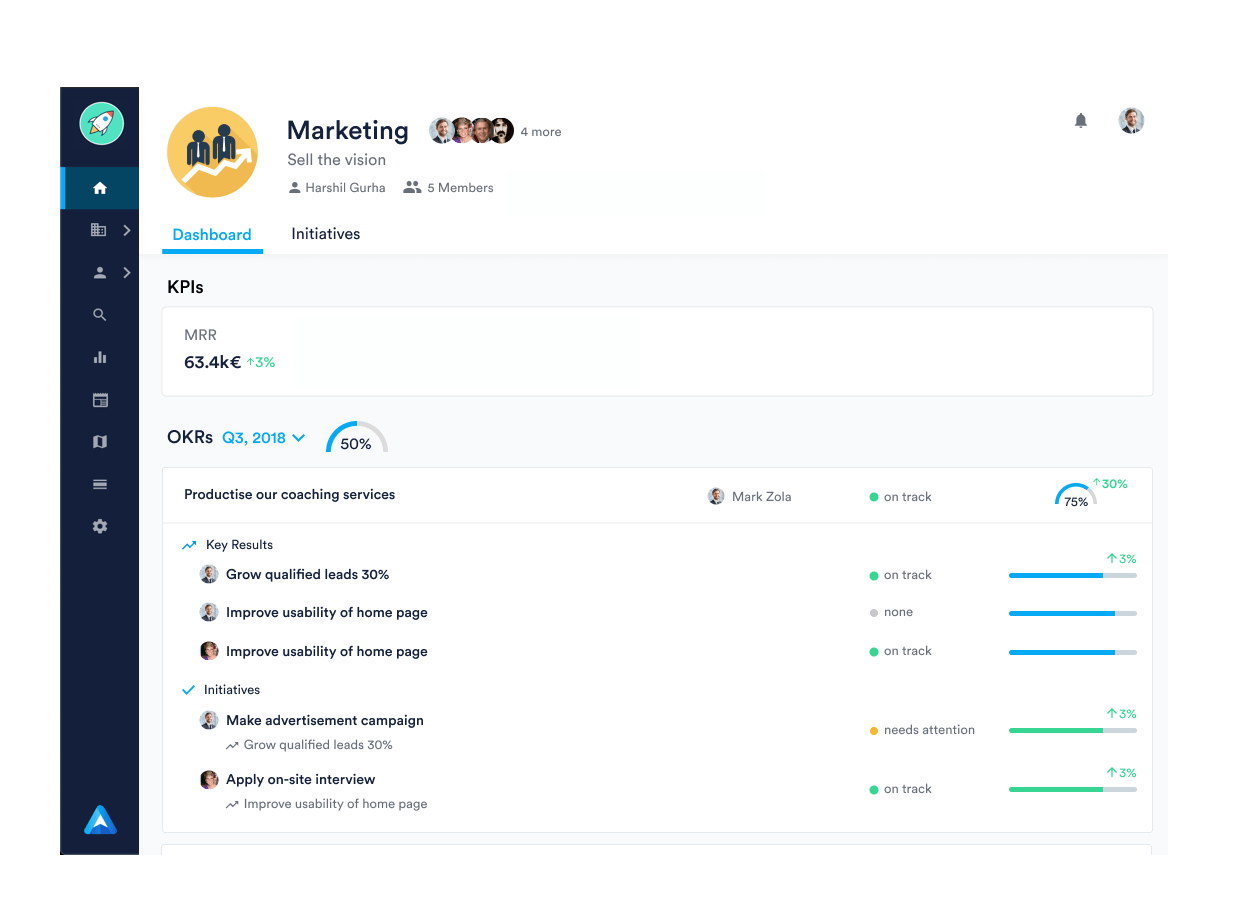Viewport: 1257px width, 920px height.
Task: Click the Sell the vision tagline
Action: [336, 160]
